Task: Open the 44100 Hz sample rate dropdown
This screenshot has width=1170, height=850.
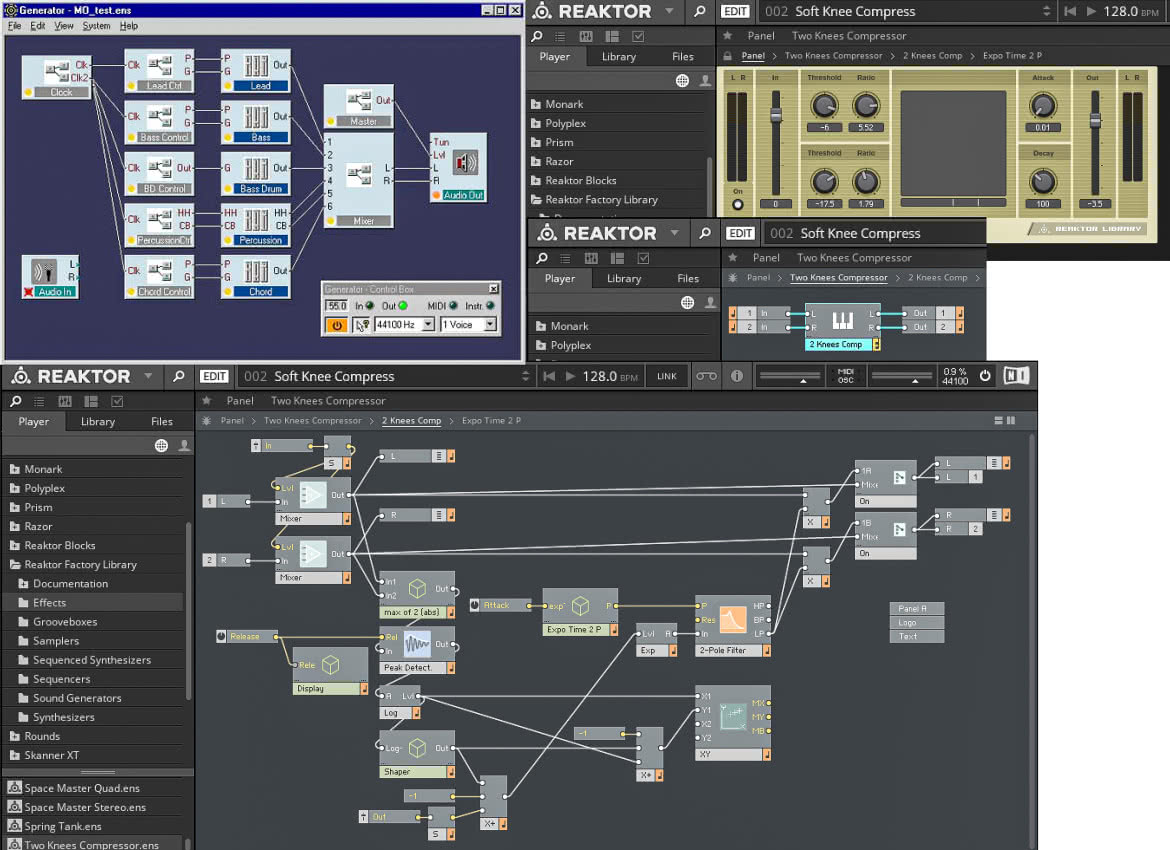Action: (428, 325)
